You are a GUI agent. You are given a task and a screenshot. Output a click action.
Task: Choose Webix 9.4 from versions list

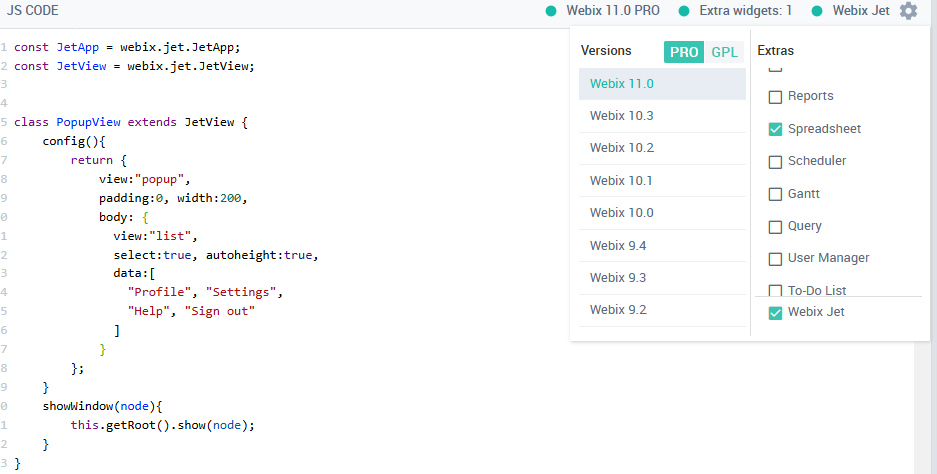click(662, 246)
